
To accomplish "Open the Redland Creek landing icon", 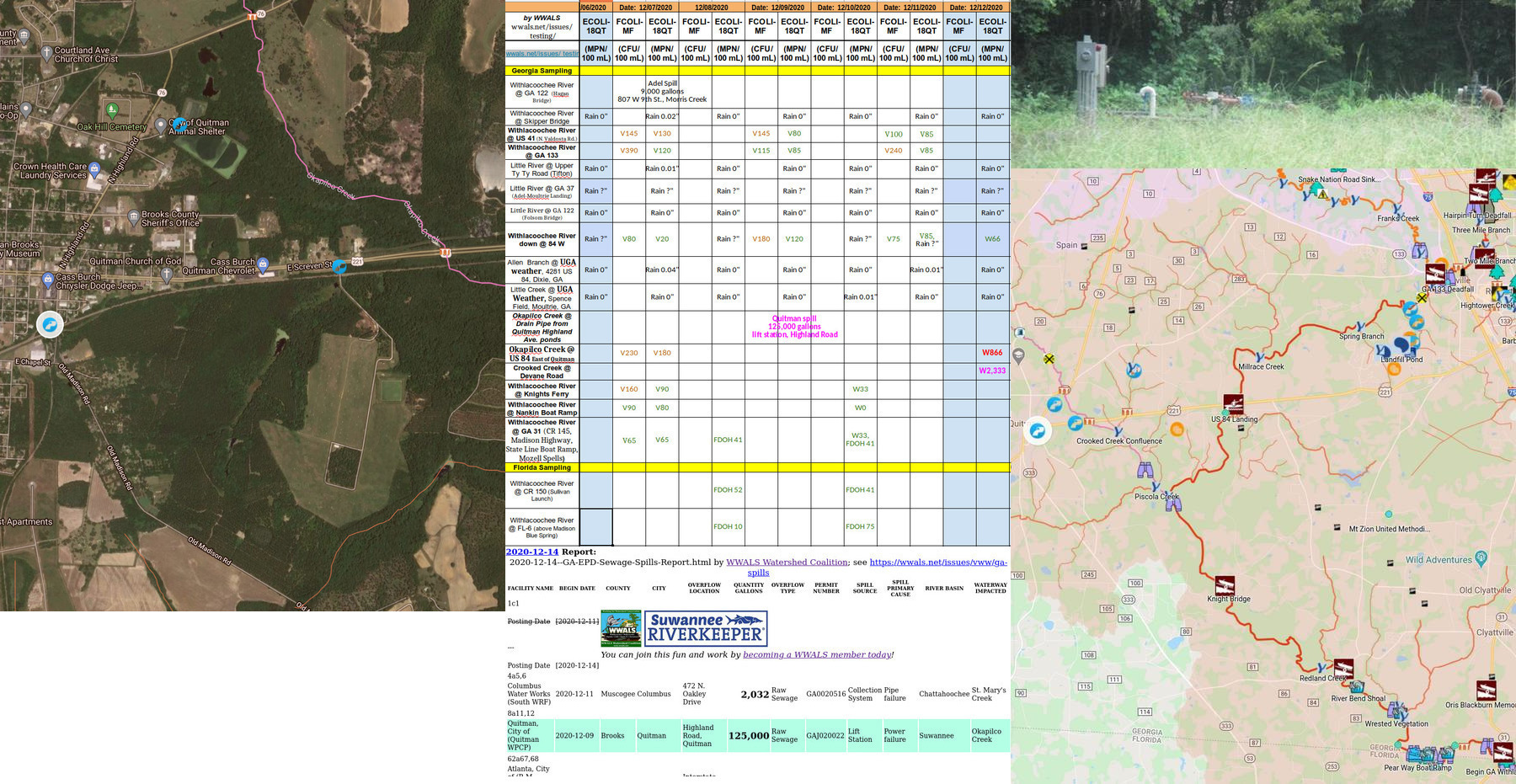I will [1343, 668].
